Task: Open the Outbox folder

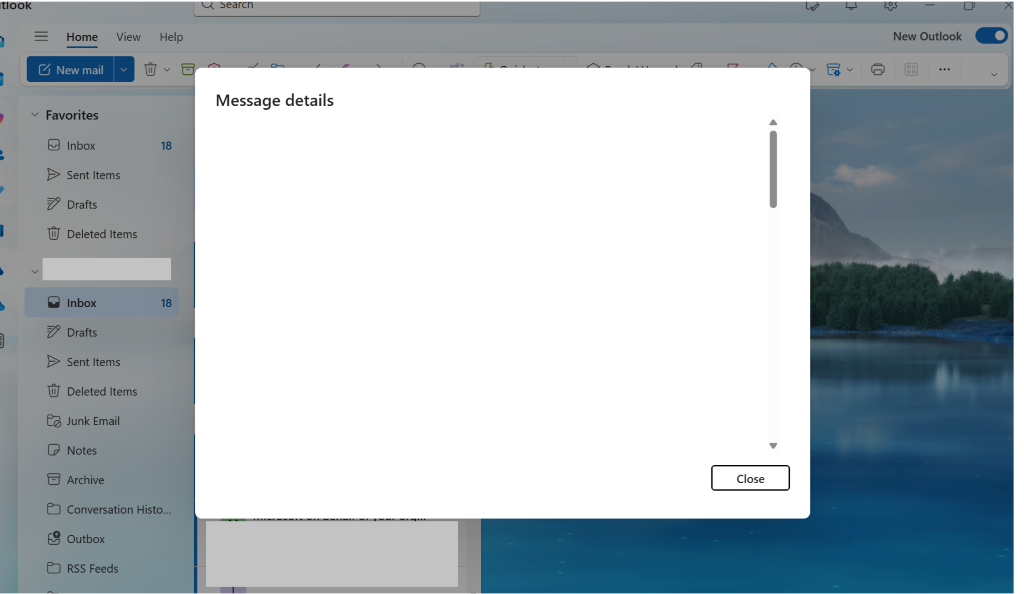Action: [x=103, y=539]
